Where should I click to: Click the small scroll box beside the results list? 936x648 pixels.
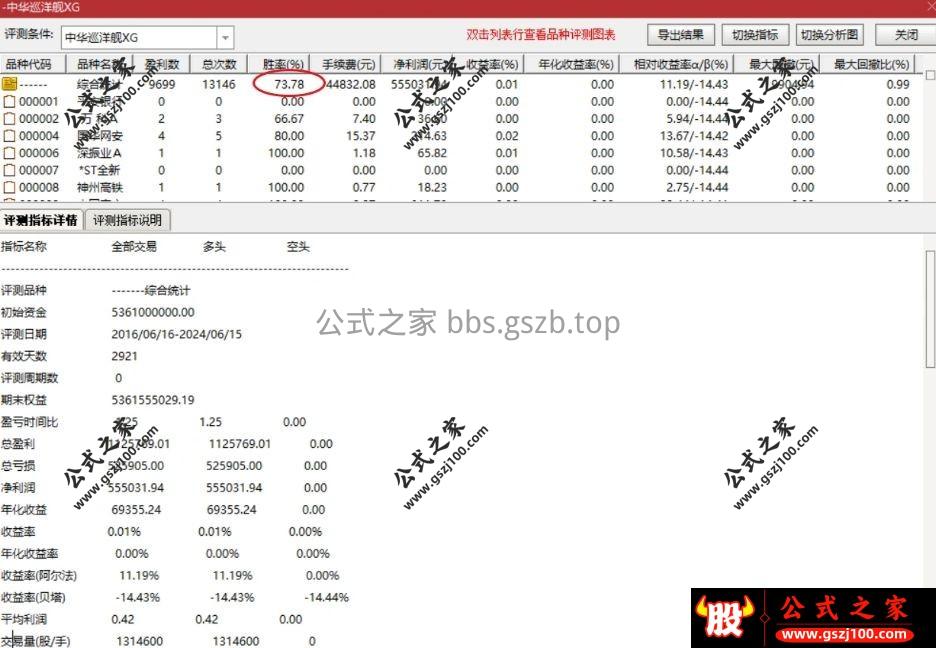pyautogui.click(x=929, y=75)
